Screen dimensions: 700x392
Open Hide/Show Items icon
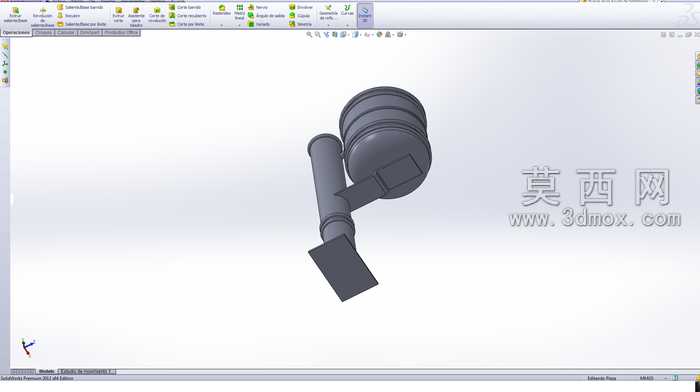[366, 34]
